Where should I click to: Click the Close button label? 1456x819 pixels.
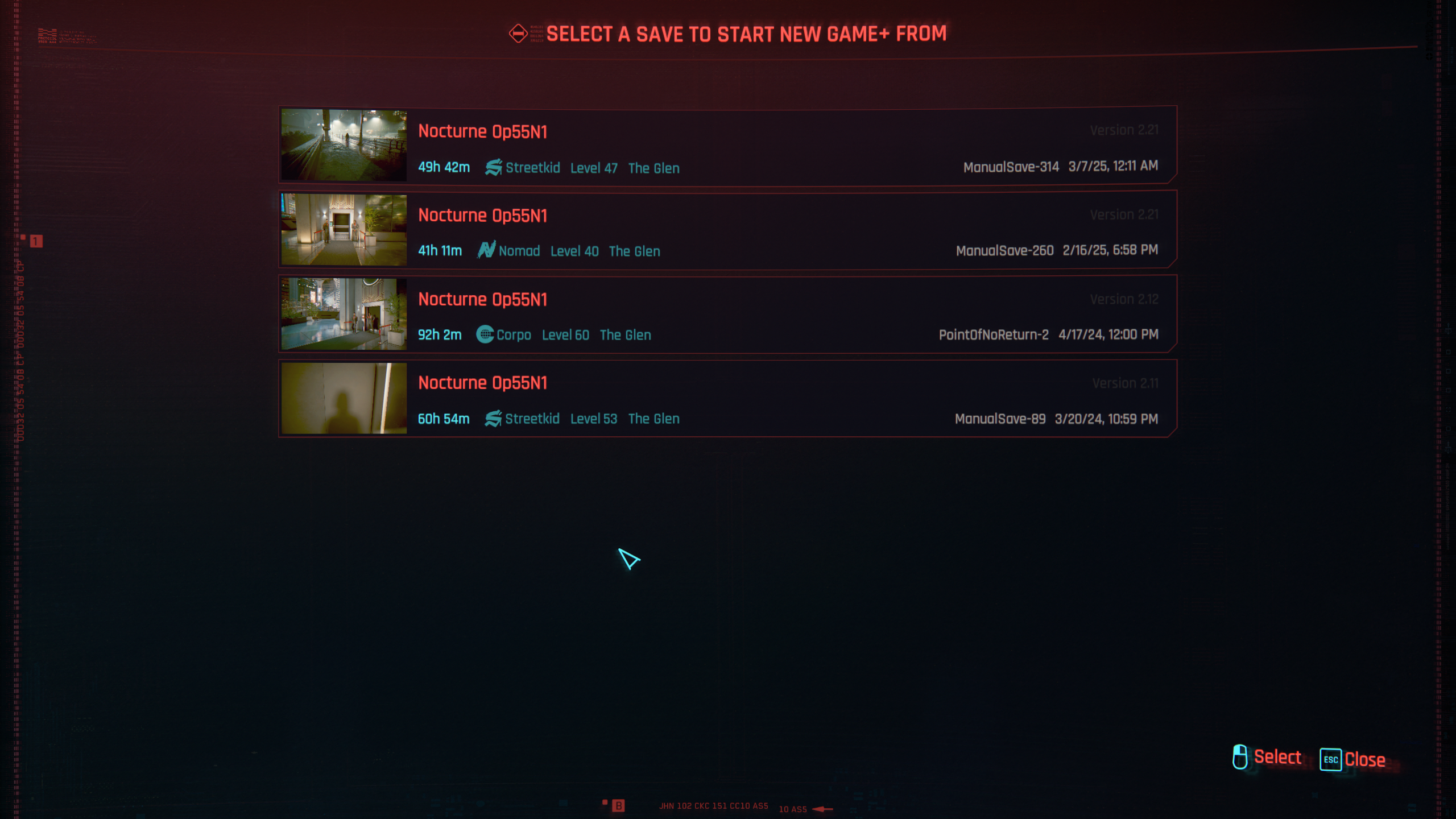coord(1365,759)
